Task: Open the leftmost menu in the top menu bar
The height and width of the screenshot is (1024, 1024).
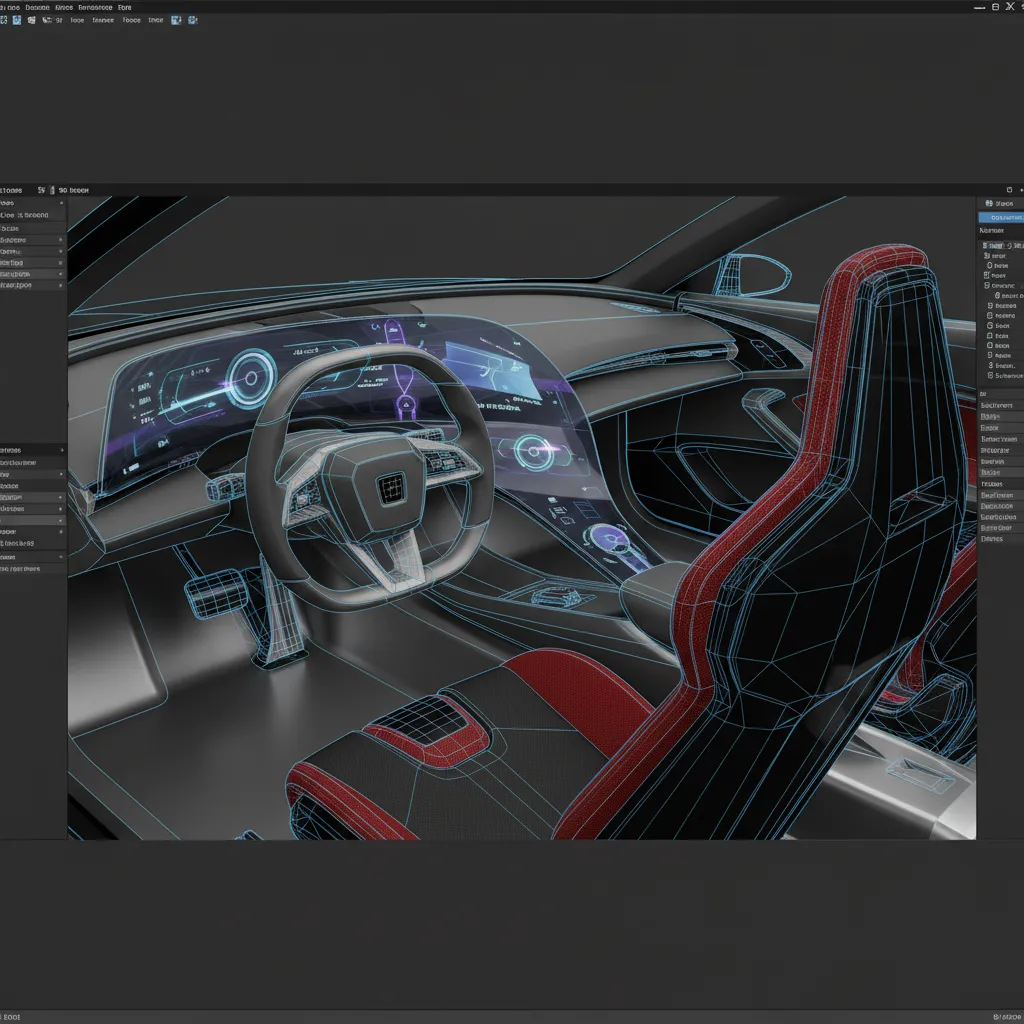Action: pyautogui.click(x=8, y=7)
